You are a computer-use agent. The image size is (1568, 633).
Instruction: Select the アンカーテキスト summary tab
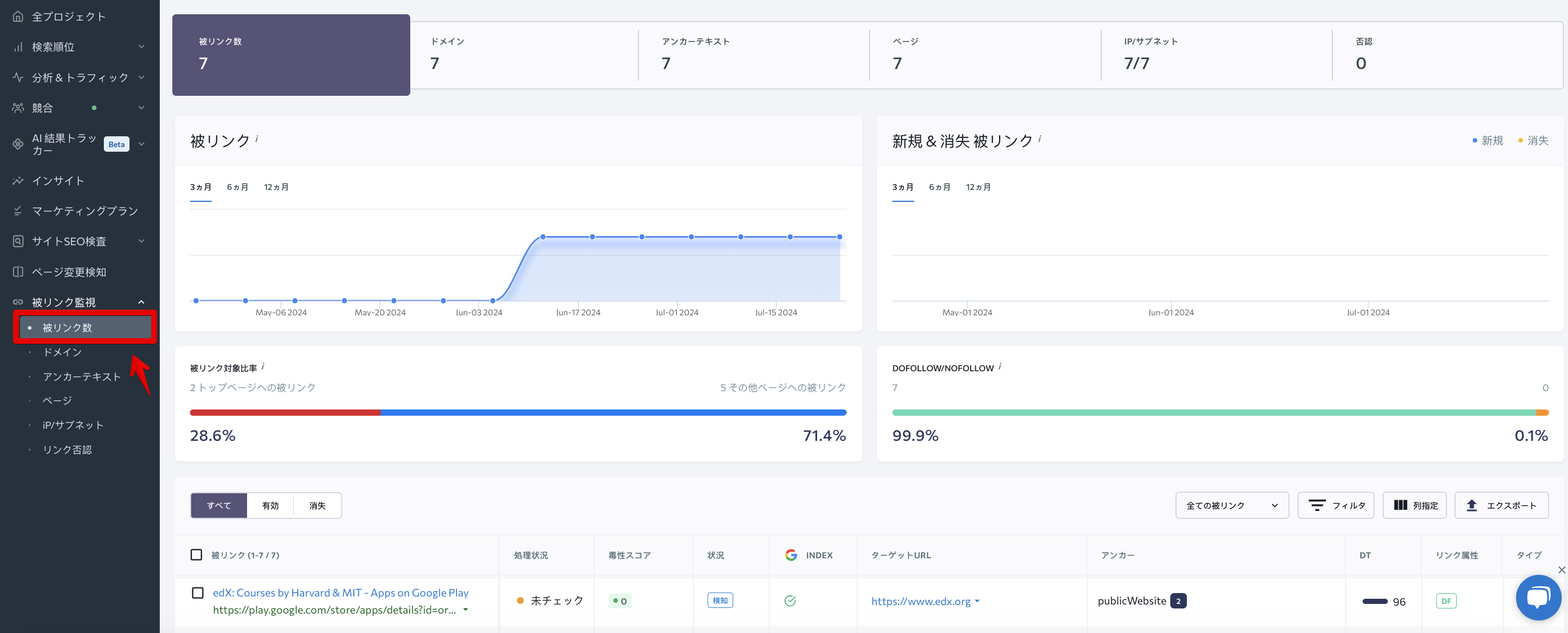(754, 55)
